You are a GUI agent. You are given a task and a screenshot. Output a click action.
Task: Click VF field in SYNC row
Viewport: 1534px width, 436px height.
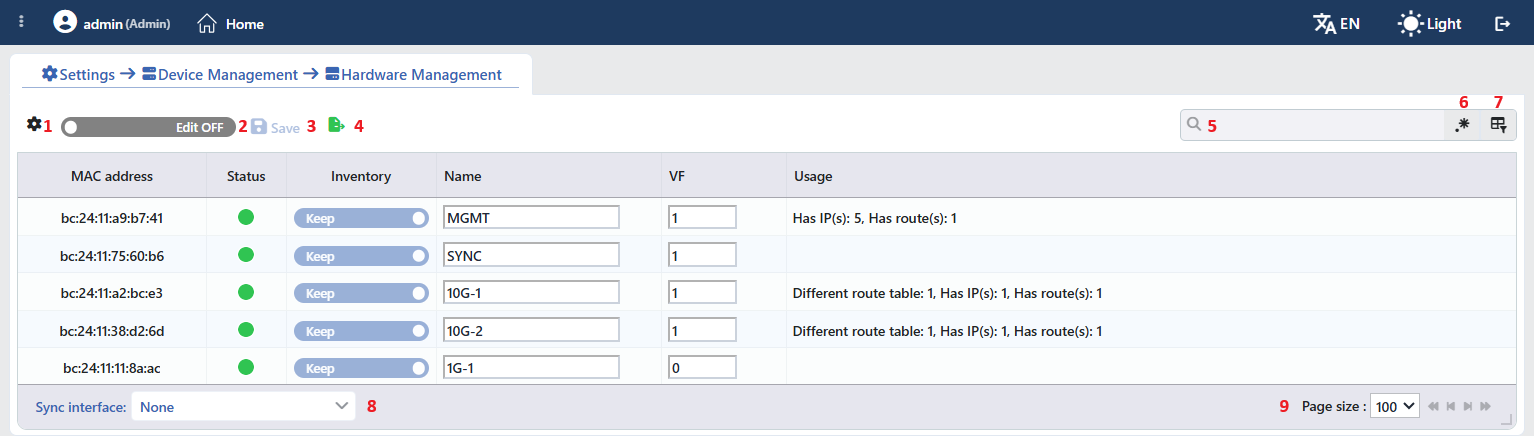[702, 255]
